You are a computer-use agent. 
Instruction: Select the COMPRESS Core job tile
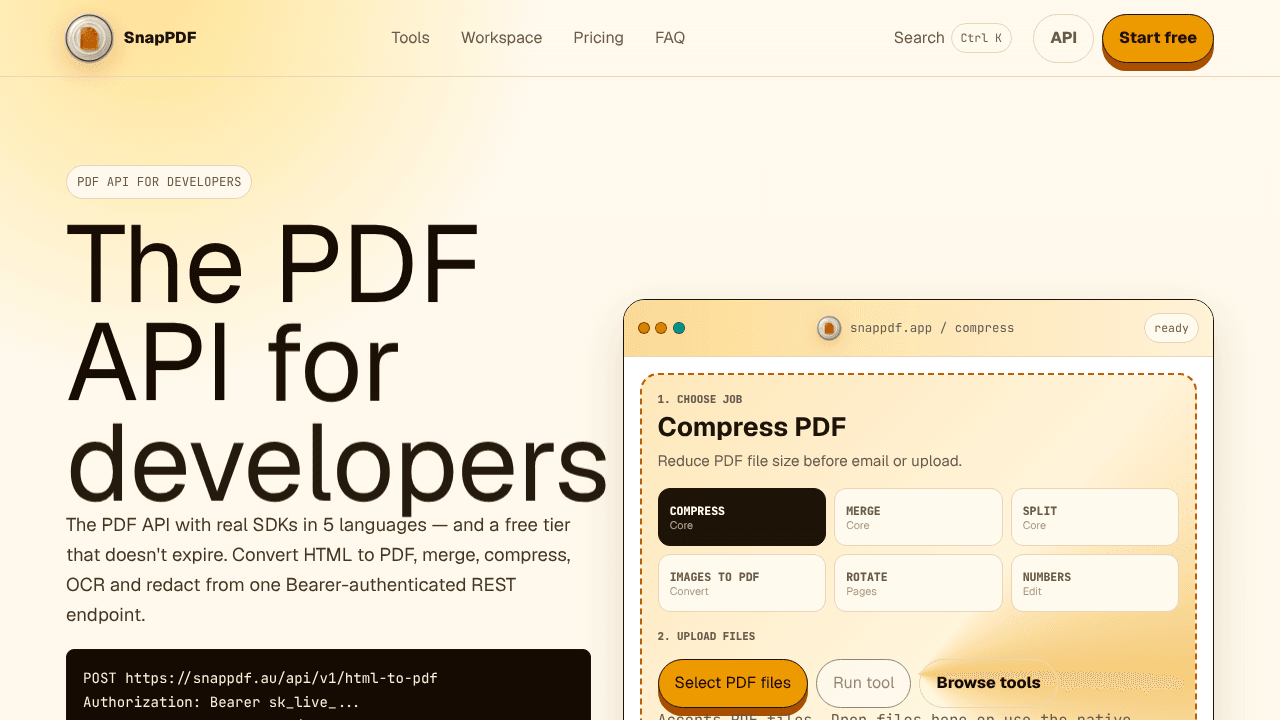(742, 517)
